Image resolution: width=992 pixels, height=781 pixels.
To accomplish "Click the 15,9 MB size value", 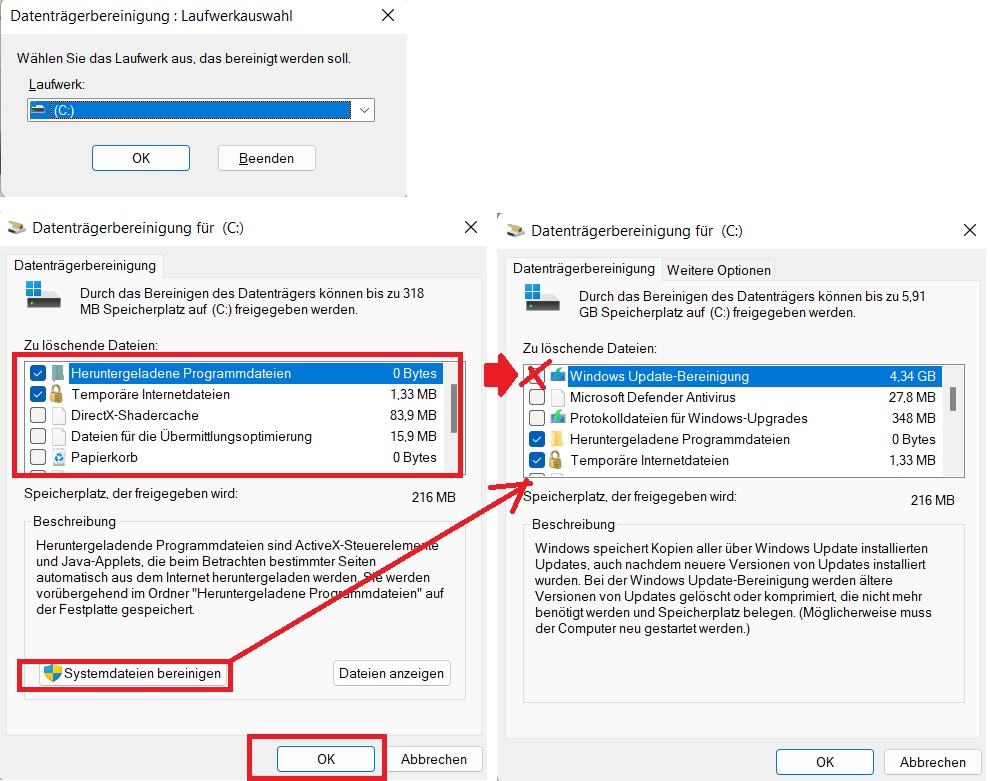I will [x=413, y=436].
